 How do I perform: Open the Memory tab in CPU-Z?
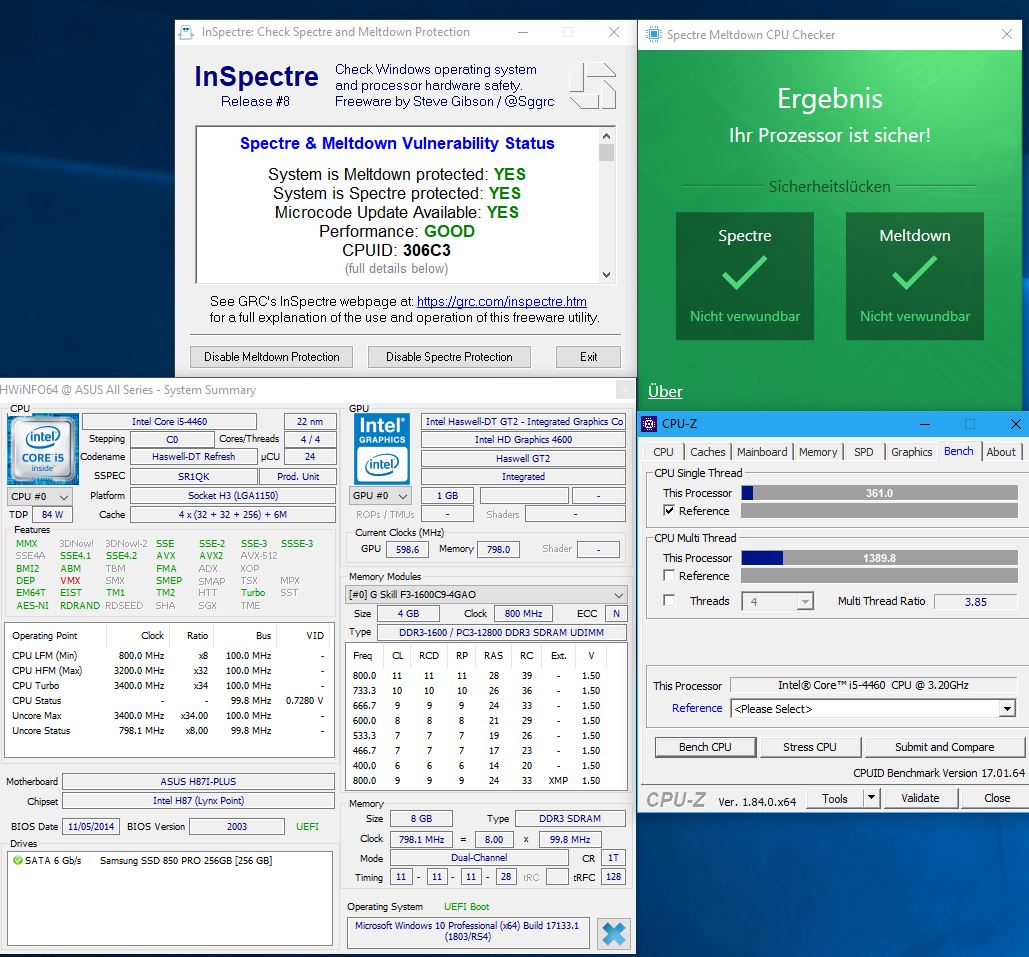(x=818, y=452)
